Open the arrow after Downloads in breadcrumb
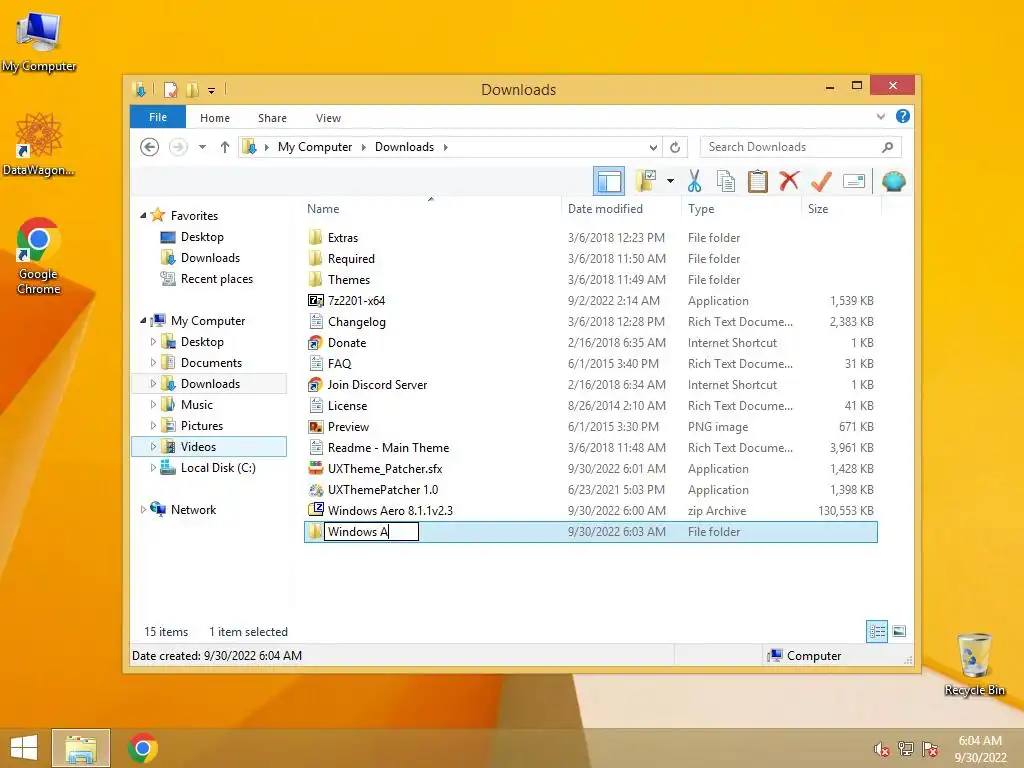Viewport: 1024px width, 768px height. (445, 147)
